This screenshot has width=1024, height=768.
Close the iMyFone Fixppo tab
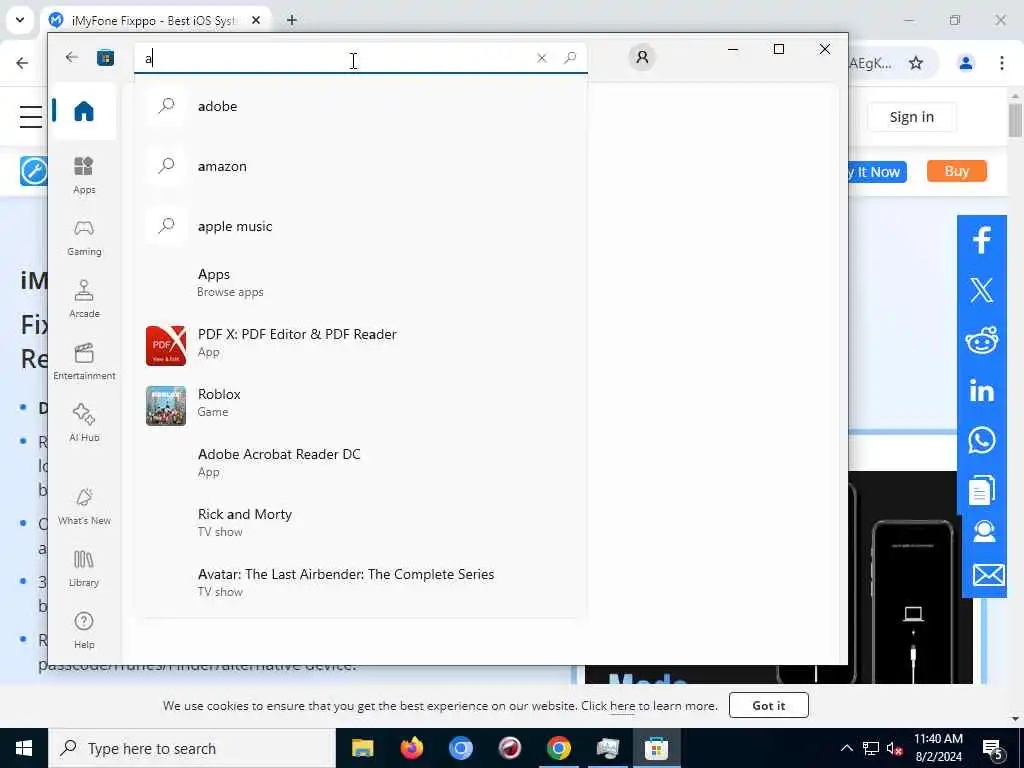[256, 20]
